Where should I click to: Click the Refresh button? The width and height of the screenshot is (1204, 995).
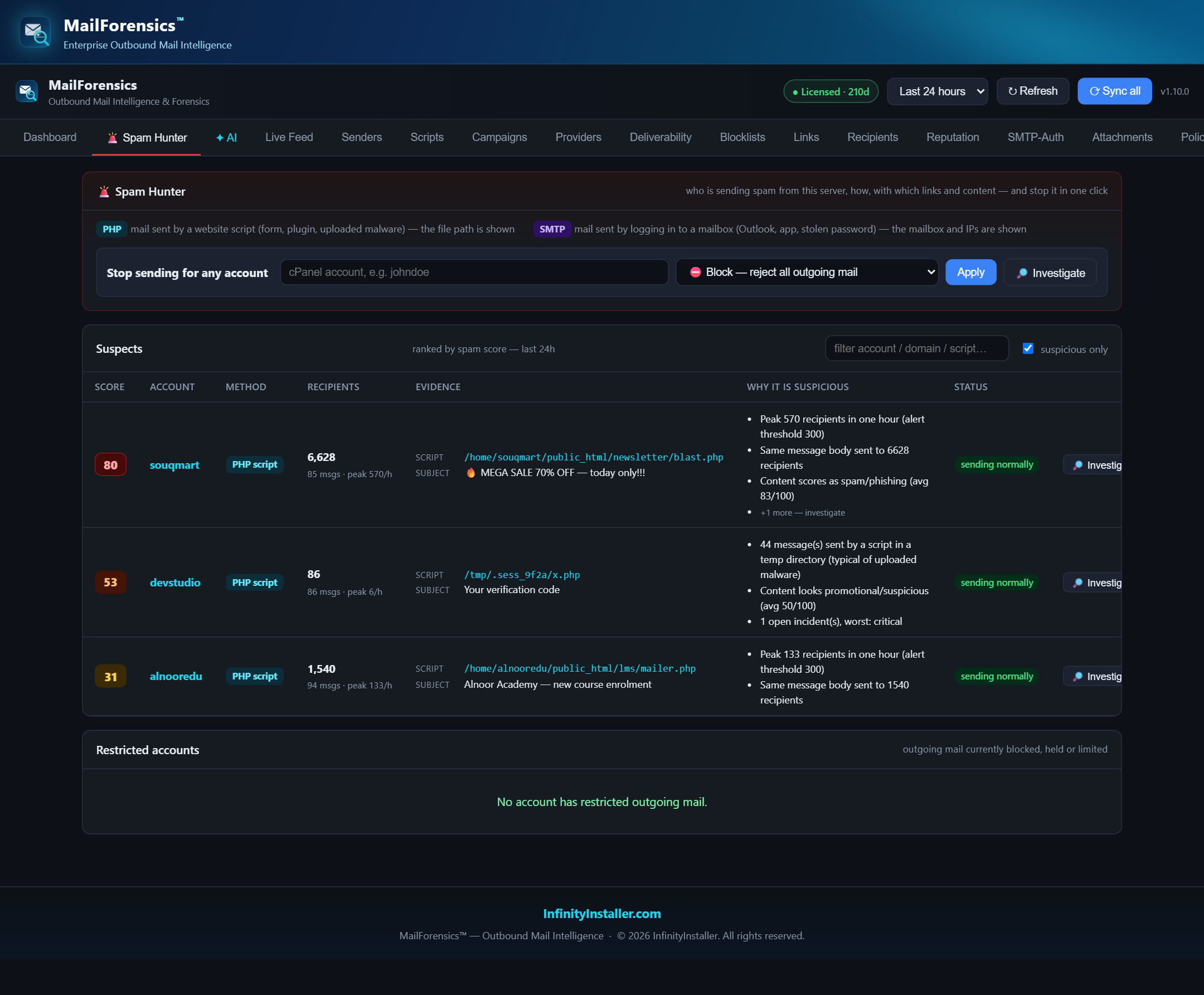[1033, 91]
